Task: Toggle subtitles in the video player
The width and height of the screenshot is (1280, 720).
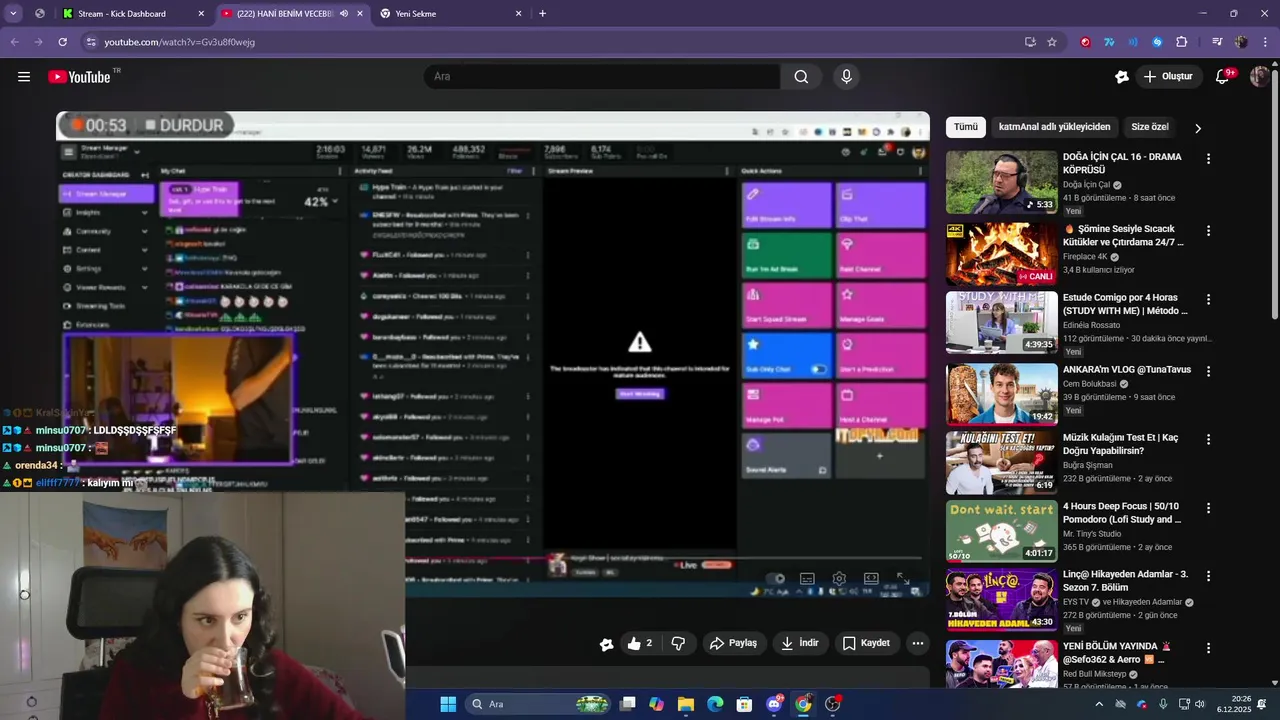Action: [x=807, y=579]
